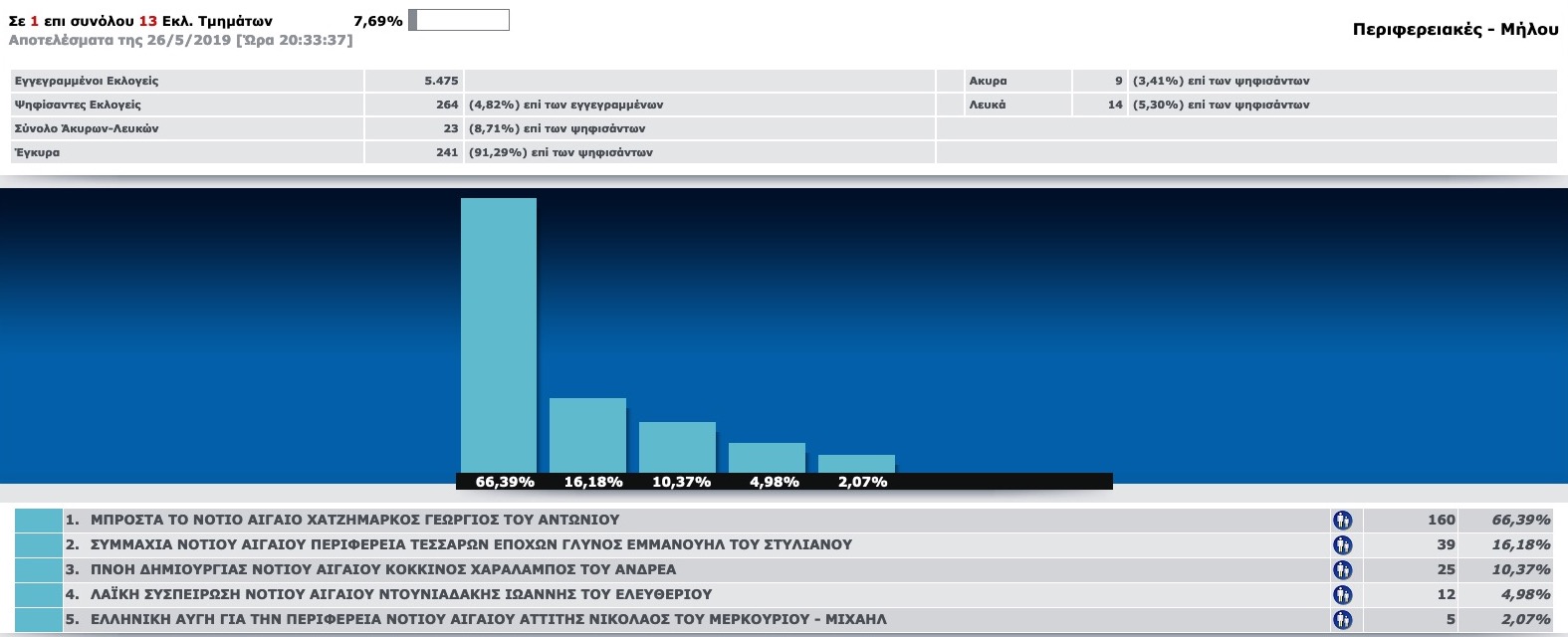
Task: Click the chart bar labeled 4,98%
Action: coord(767,457)
